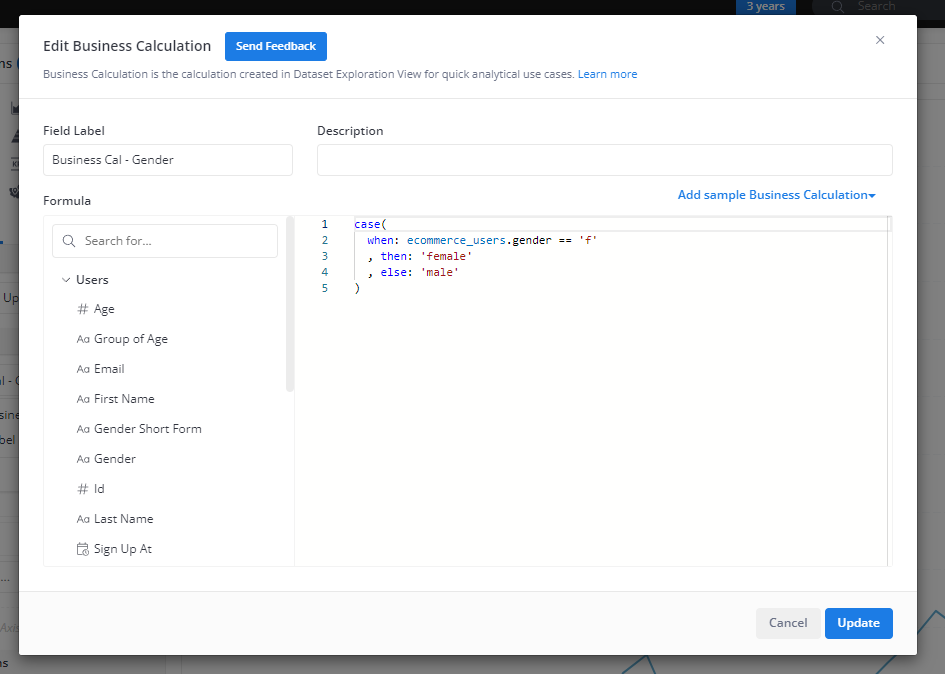Viewport: 945px width, 674px height.
Task: Close the Edit Business Calculation dialog
Action: click(x=880, y=40)
